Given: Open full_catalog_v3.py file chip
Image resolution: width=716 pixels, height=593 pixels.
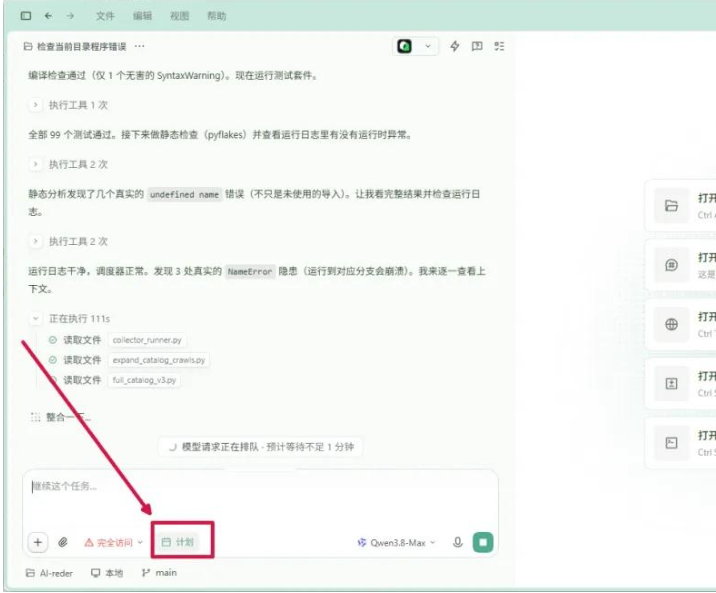Looking at the screenshot, I should pyautogui.click(x=144, y=380).
